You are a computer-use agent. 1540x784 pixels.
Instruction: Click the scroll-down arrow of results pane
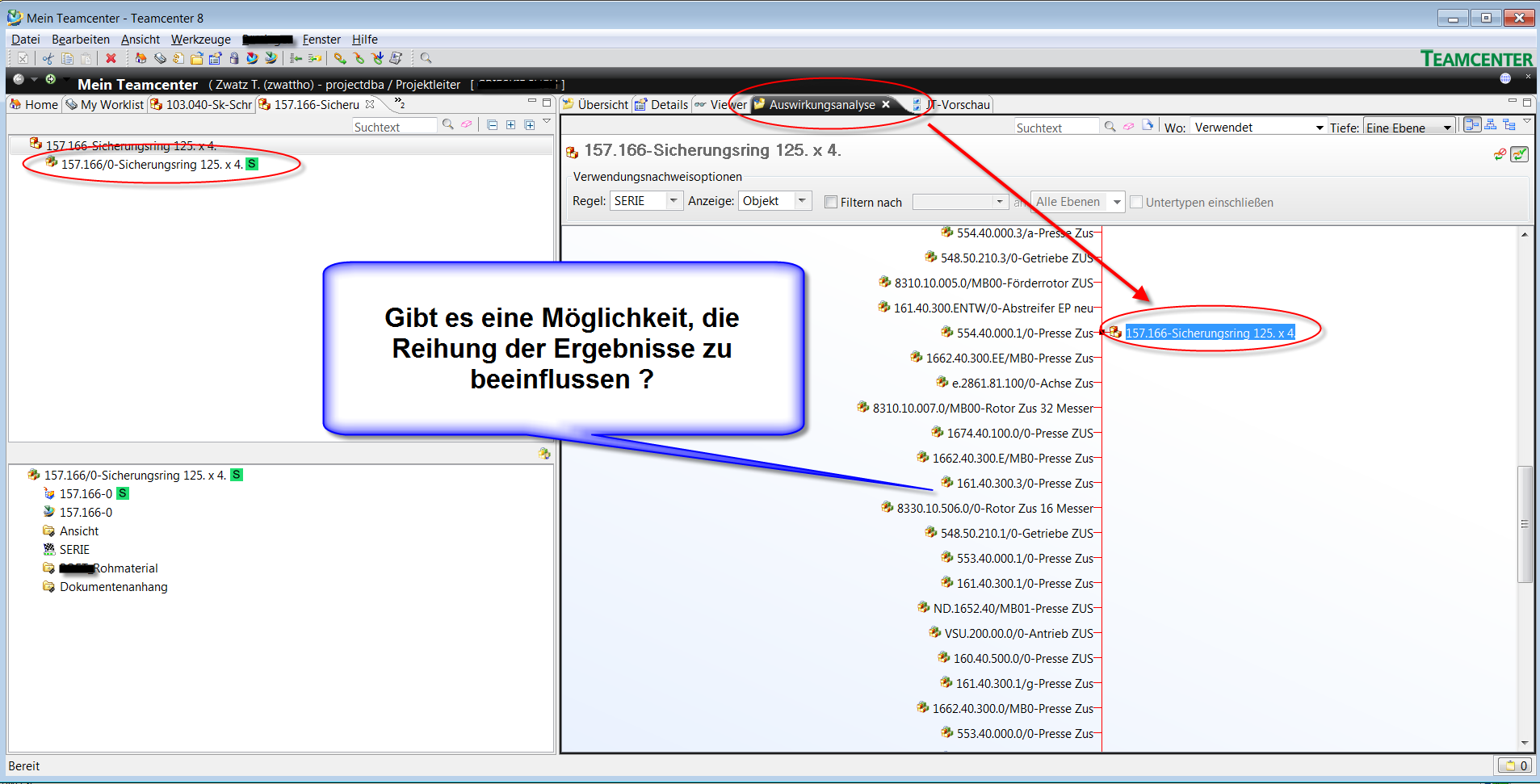click(x=1525, y=744)
